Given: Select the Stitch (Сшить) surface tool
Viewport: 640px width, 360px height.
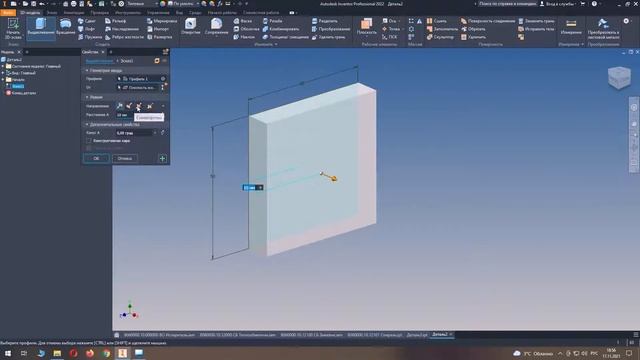Looking at the screenshot, I should coord(437,21).
